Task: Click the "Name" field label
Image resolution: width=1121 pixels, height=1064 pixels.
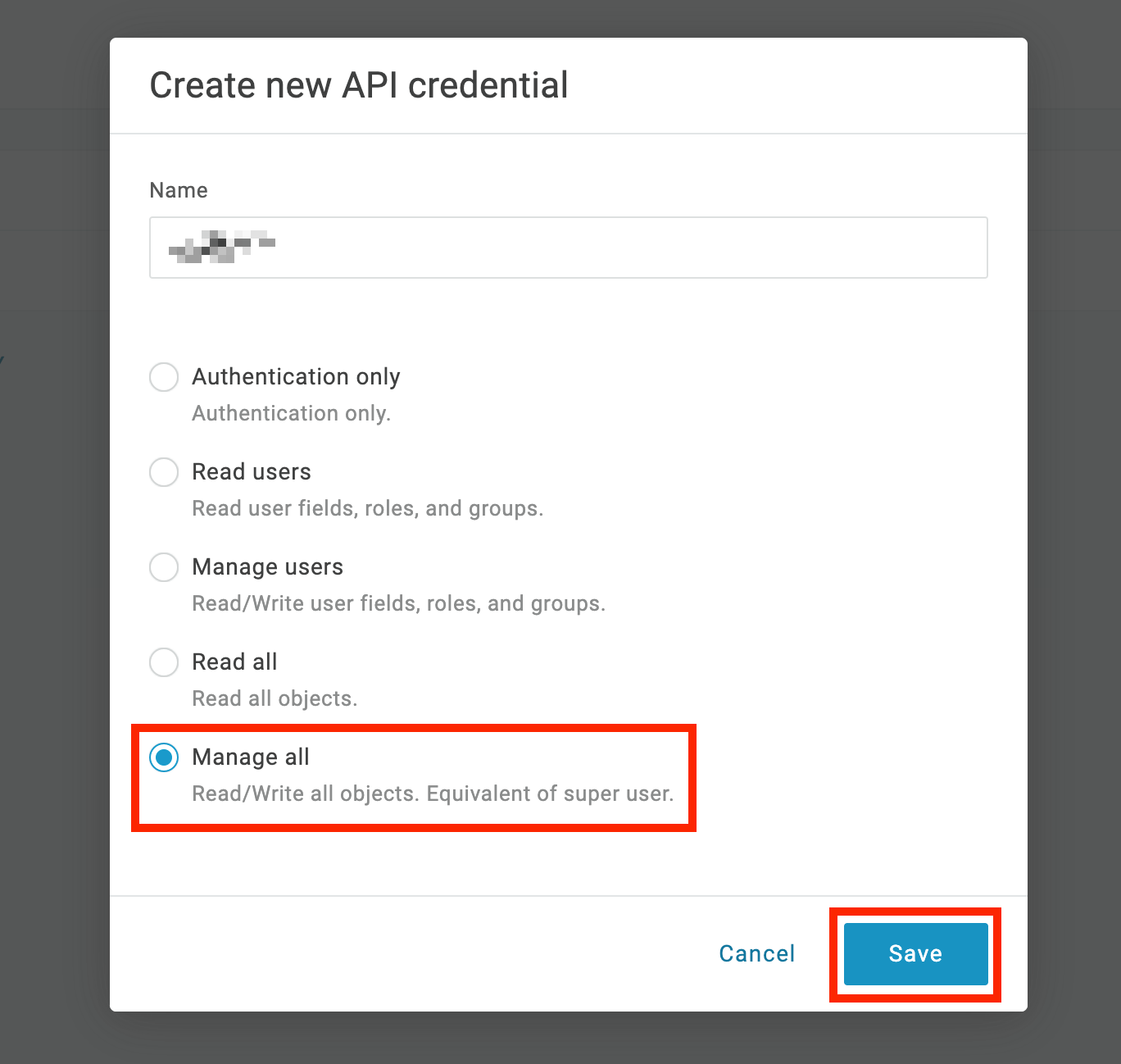Action: (179, 190)
